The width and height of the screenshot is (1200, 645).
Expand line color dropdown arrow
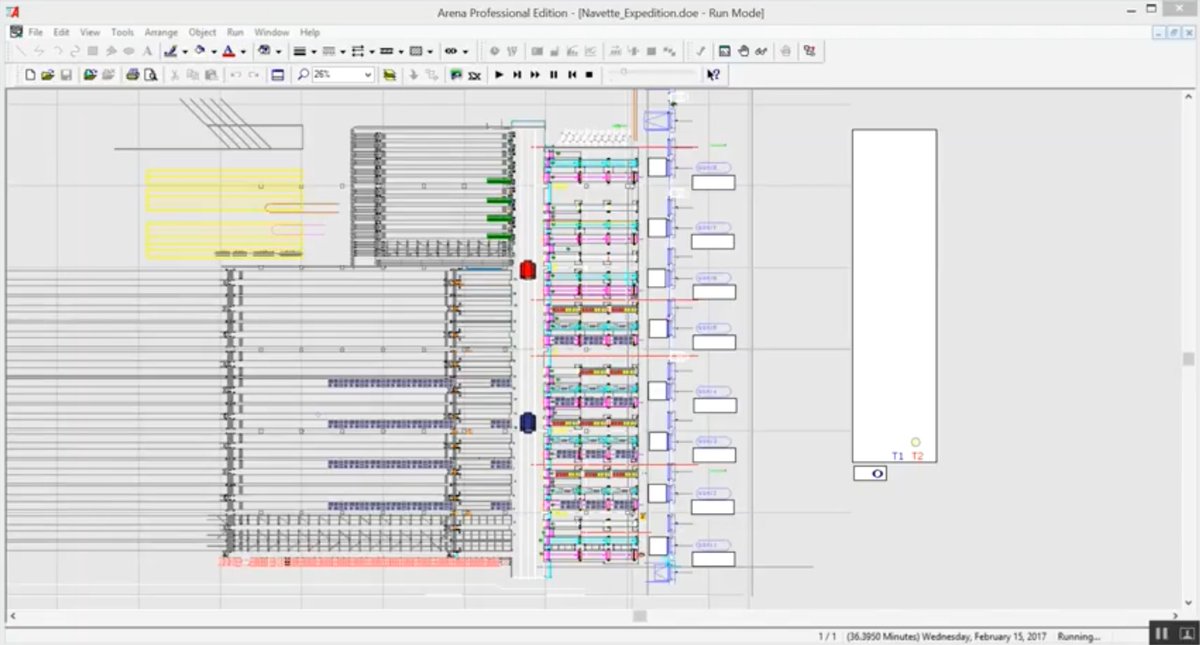coord(184,52)
